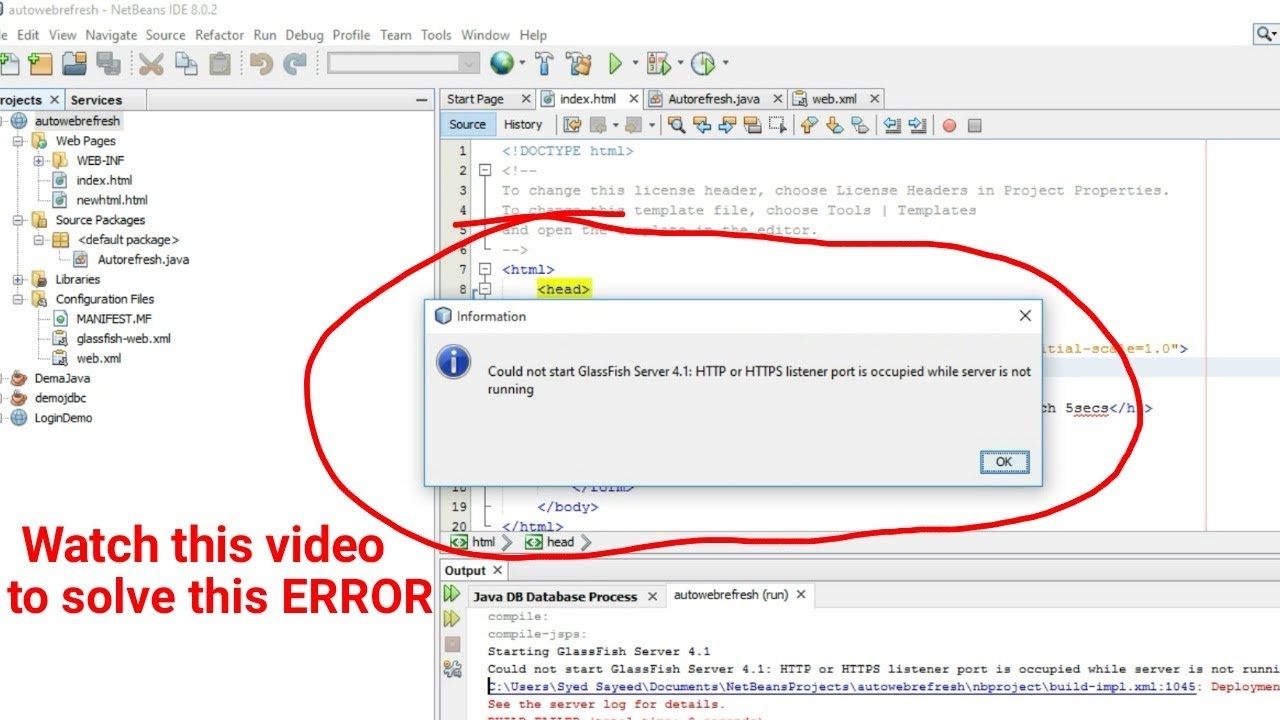This screenshot has width=1280, height=720.
Task: Open the Quick Search magnifier at top right
Action: (1266, 35)
